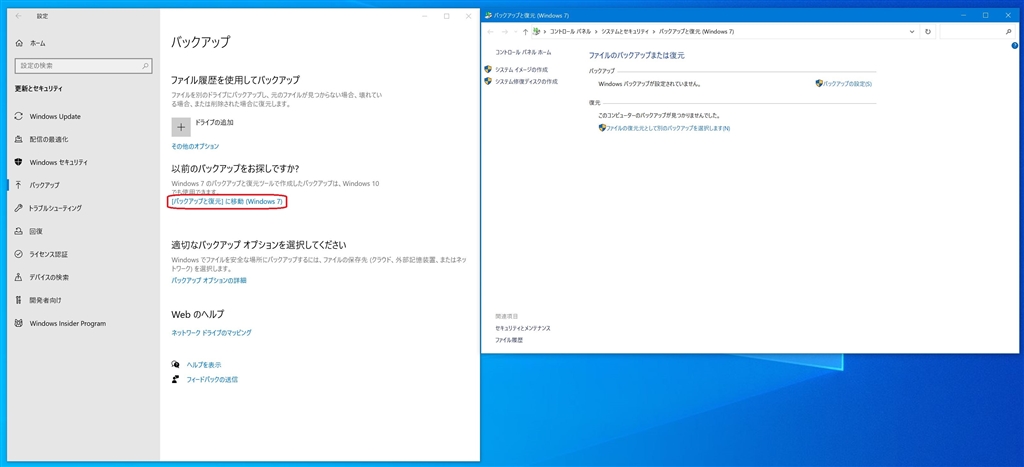
Task: Click address bar location icon in Control Panel
Action: click(x=536, y=31)
